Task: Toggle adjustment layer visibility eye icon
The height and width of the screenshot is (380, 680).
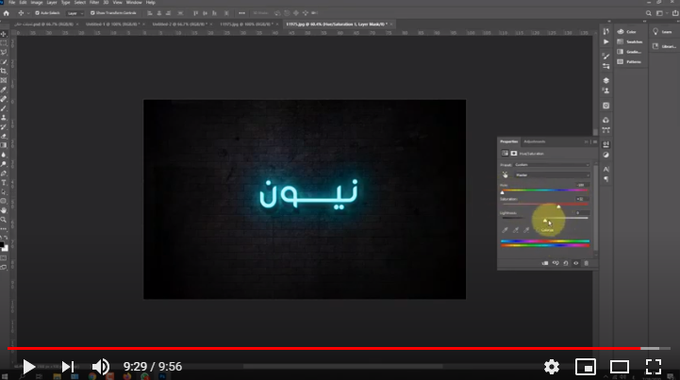Action: pyautogui.click(x=576, y=263)
